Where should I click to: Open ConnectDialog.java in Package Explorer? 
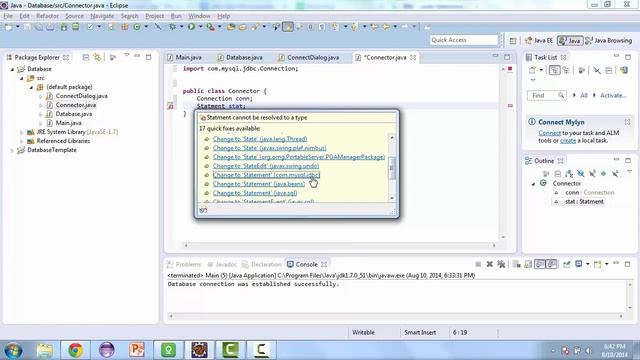(81, 96)
